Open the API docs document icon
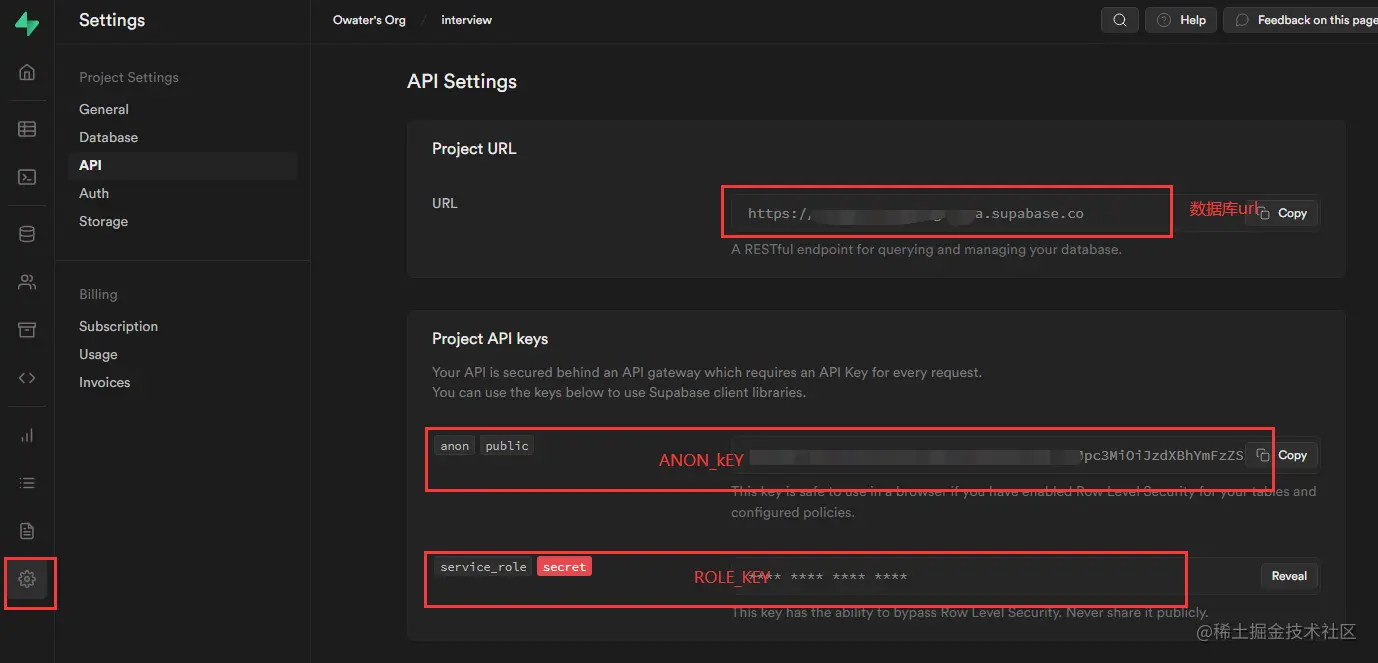This screenshot has width=1378, height=663. tap(27, 531)
